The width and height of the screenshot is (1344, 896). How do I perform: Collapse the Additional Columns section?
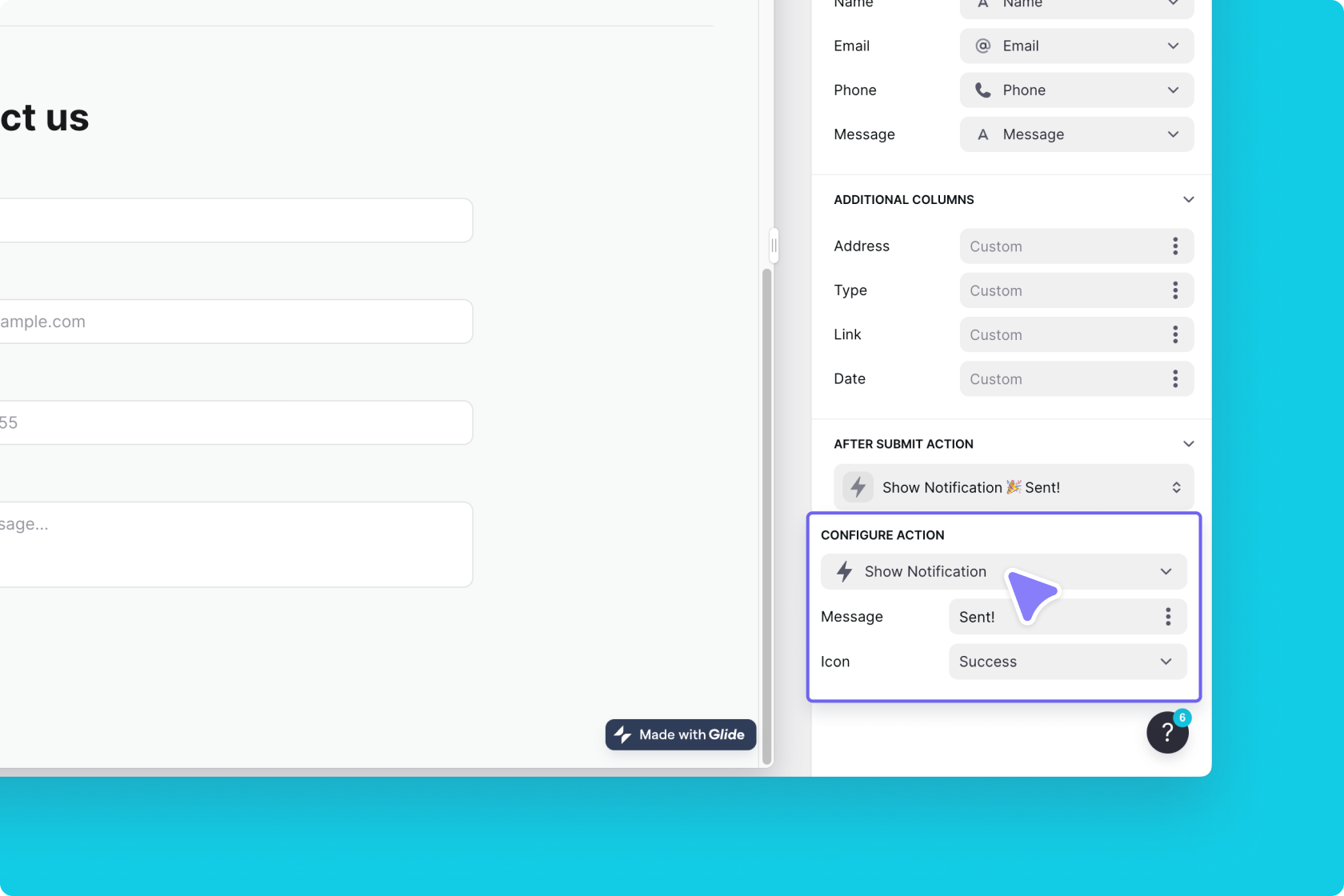pyautogui.click(x=1188, y=200)
